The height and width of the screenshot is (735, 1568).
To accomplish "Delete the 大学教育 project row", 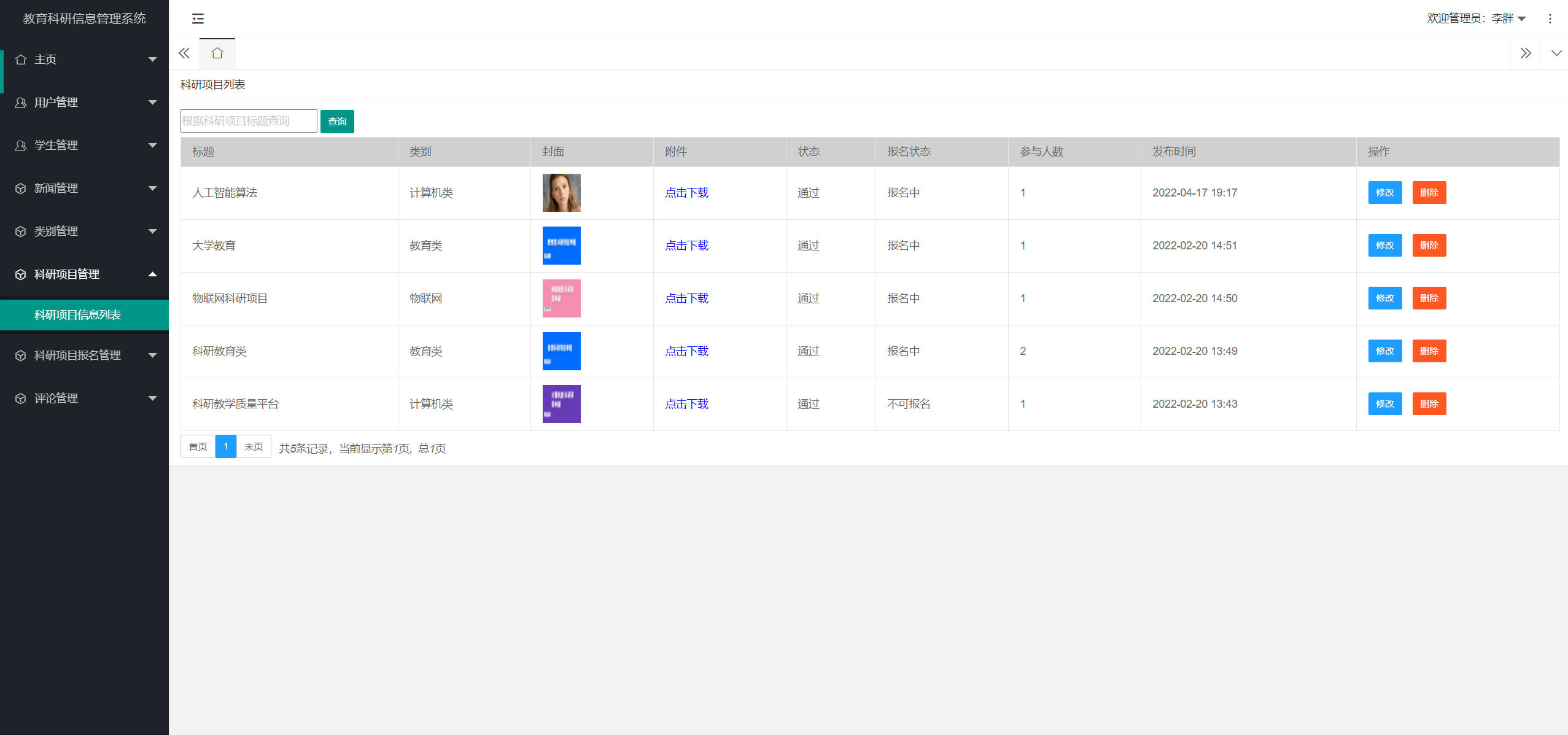I will [1429, 246].
